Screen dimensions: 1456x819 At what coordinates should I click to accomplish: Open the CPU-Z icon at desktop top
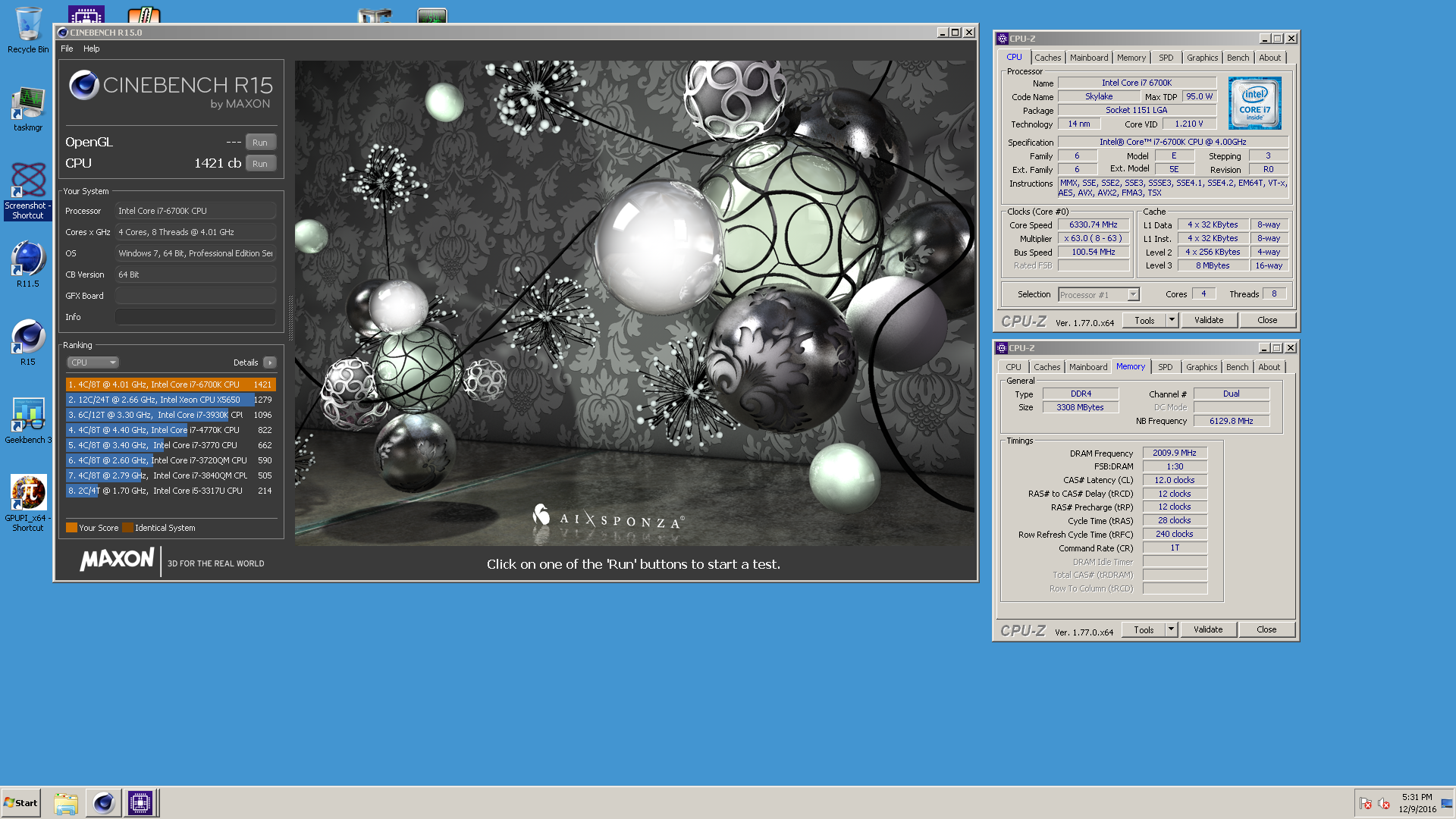(x=86, y=14)
